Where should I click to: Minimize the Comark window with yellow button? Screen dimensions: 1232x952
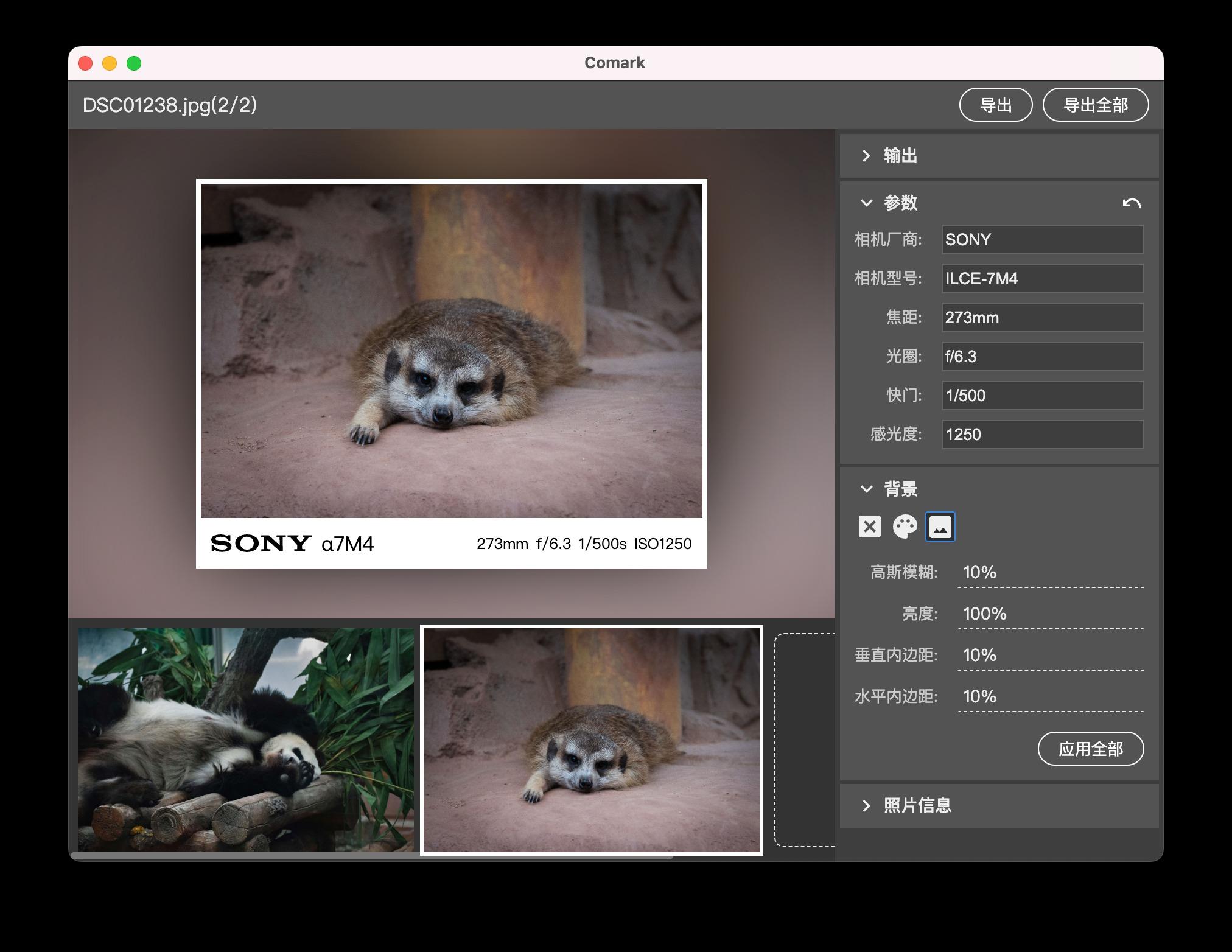pos(110,63)
